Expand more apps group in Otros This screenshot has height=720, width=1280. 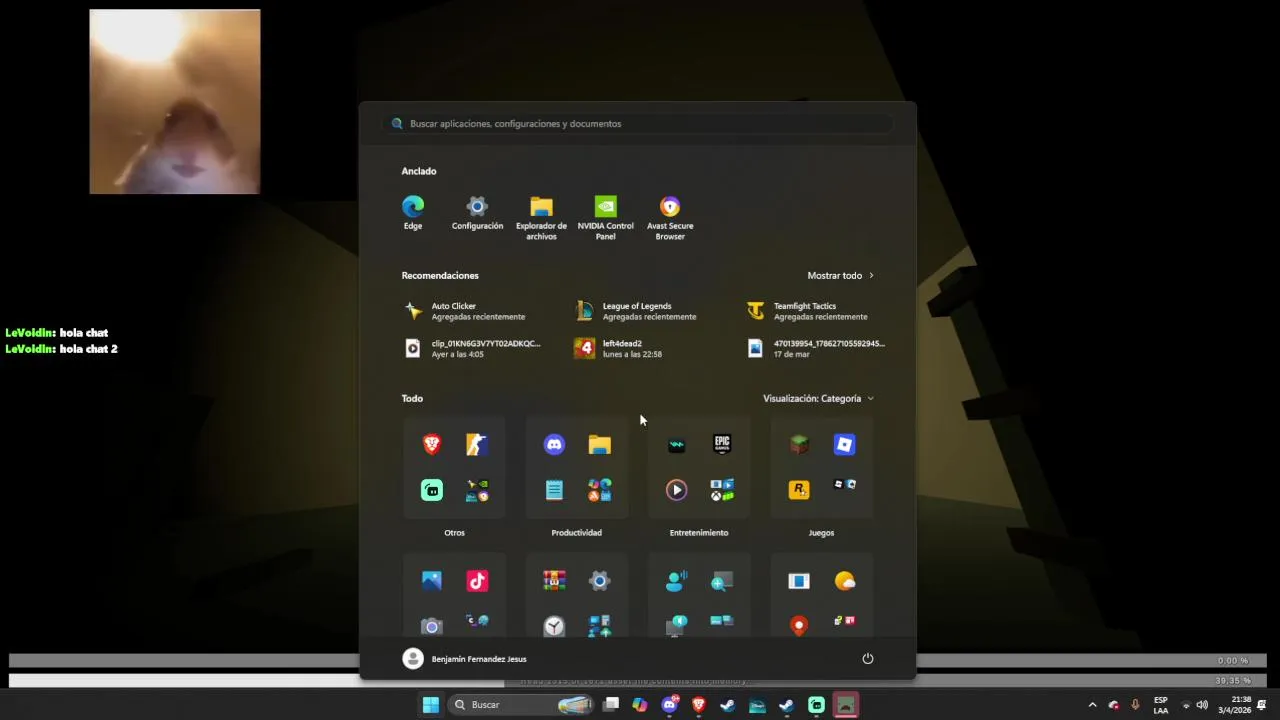pos(477,490)
